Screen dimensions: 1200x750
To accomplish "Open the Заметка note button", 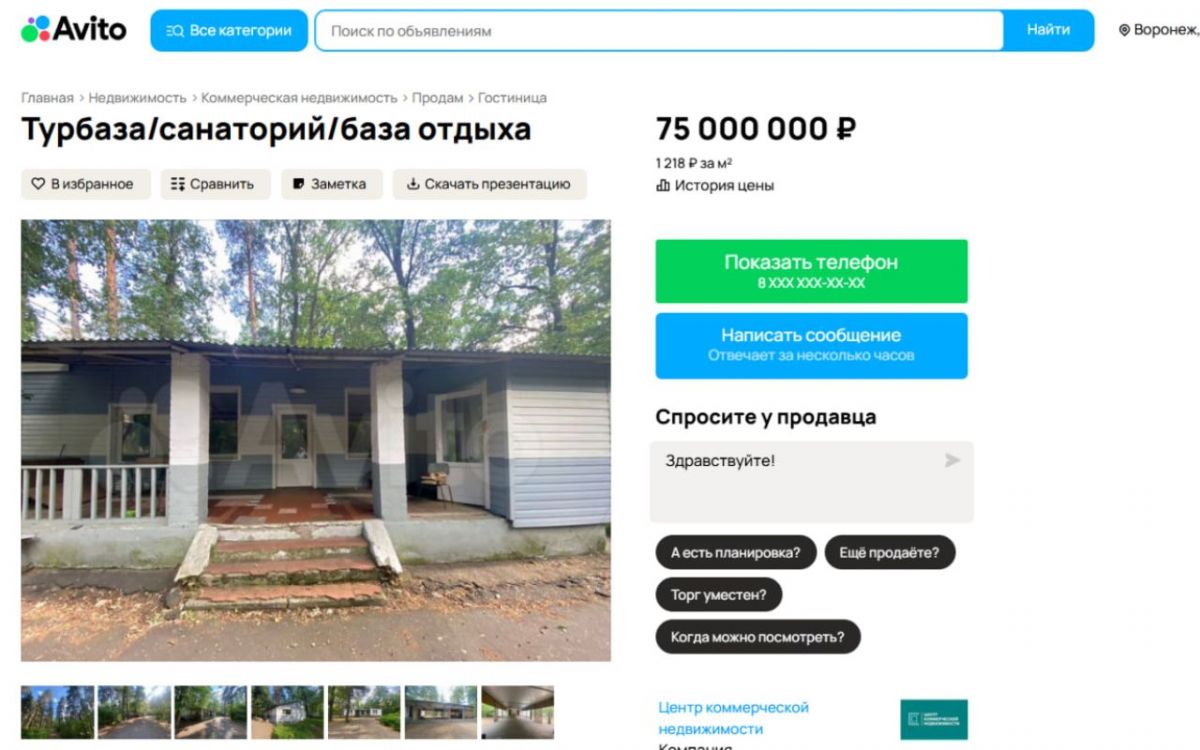I will [331, 184].
